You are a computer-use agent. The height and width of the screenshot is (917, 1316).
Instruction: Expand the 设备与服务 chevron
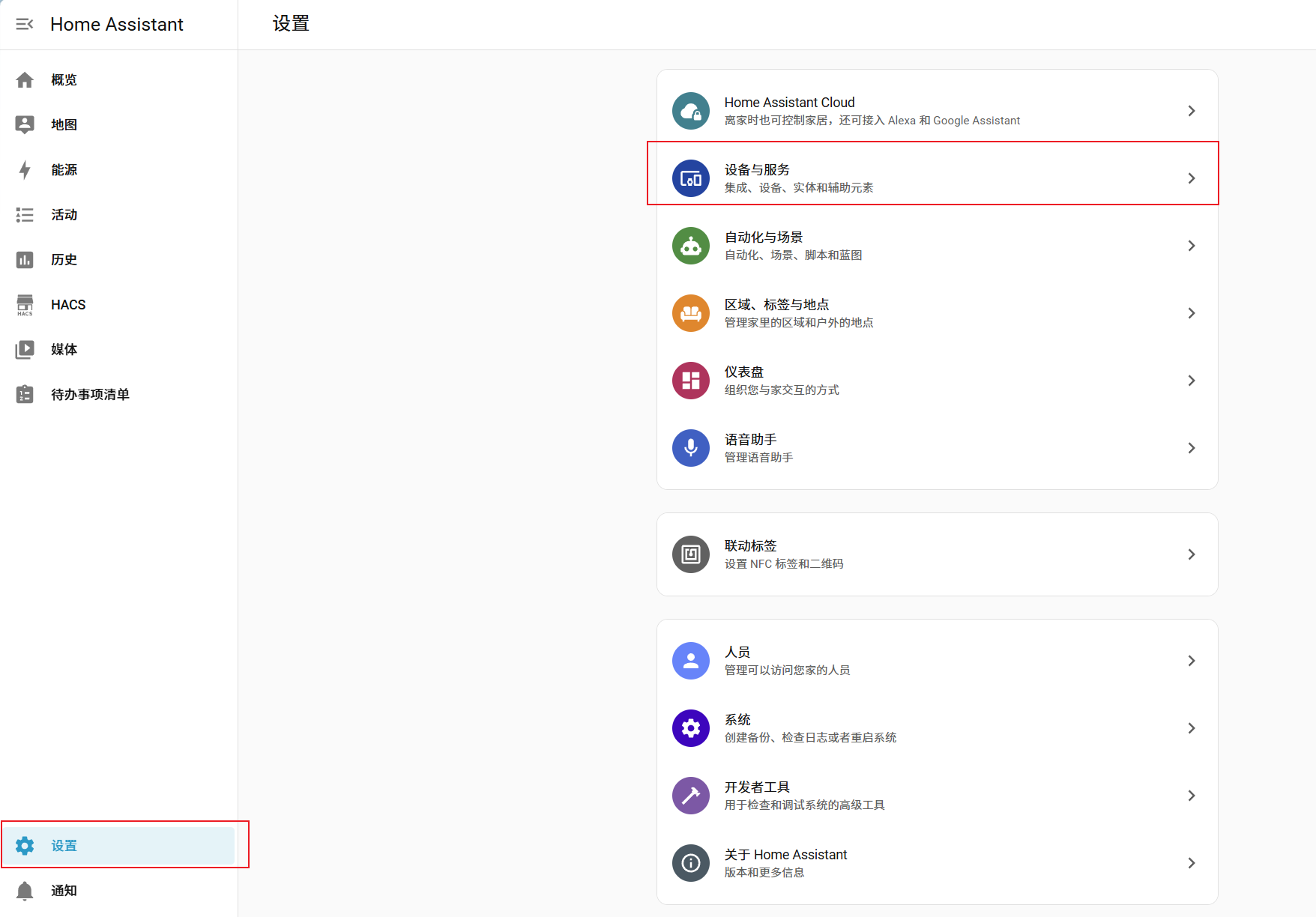1192,178
